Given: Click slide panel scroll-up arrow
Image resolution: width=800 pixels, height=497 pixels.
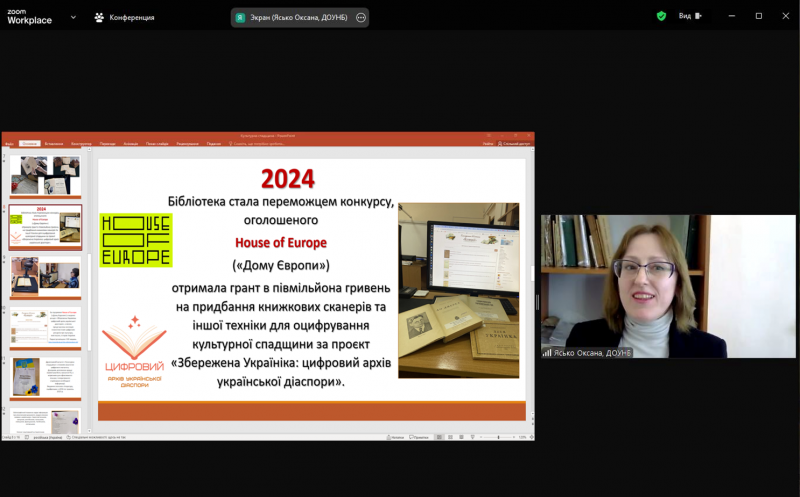Looking at the screenshot, I should click(x=89, y=150).
